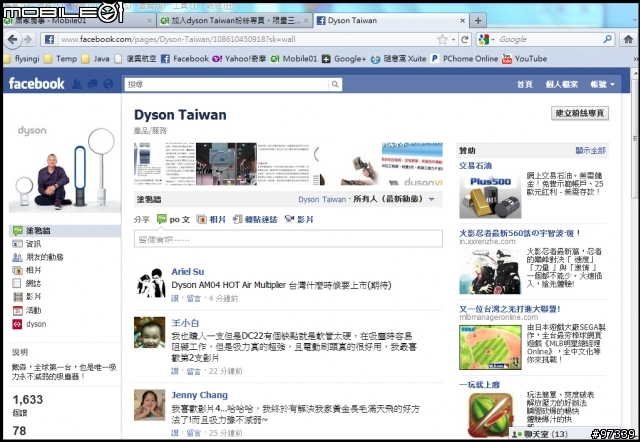
Task: Choose po 文 status share option
Action: (173, 220)
